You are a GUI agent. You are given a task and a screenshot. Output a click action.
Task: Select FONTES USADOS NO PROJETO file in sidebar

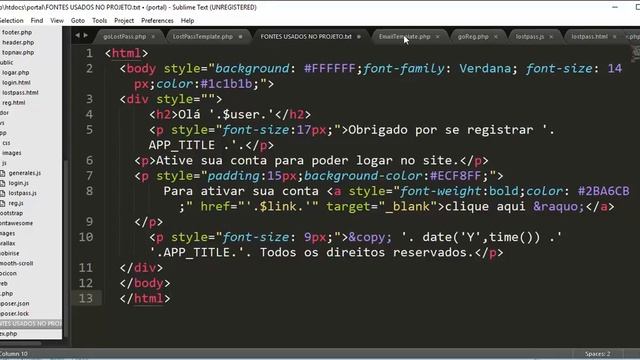[x=31, y=324]
